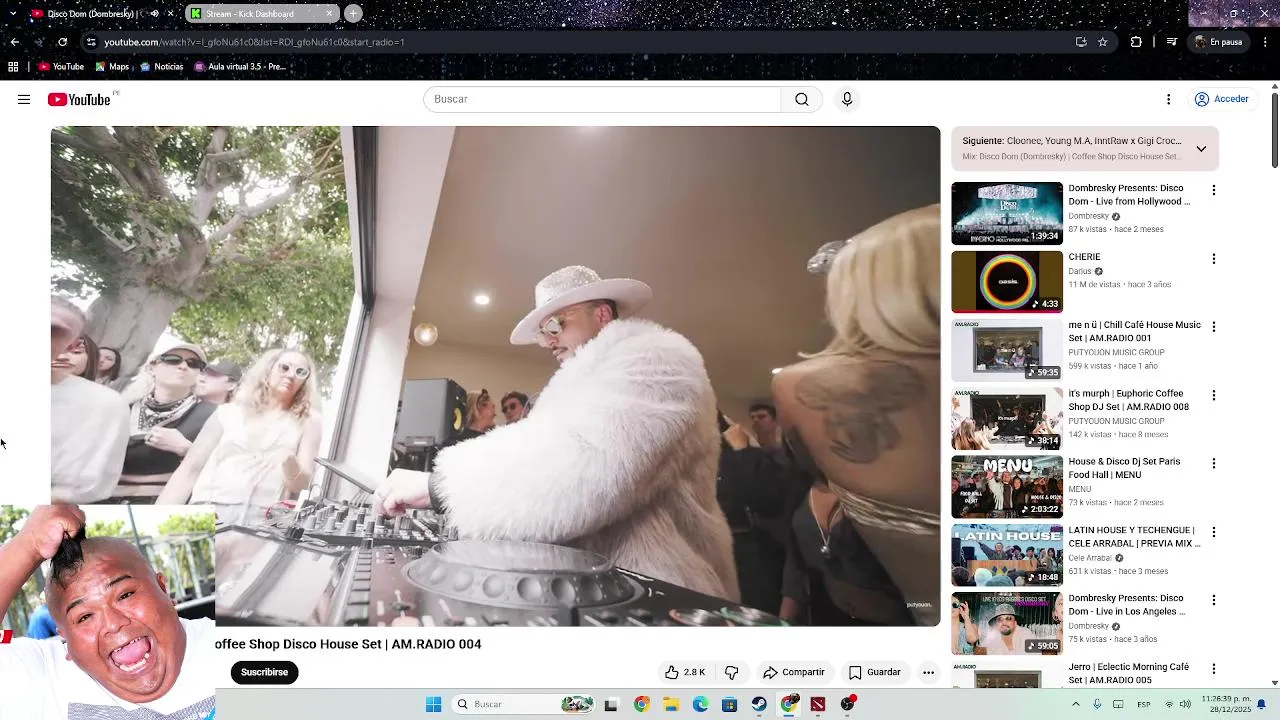Click the taskbar Buscar search box
Screen dimensions: 1280x720
coord(523,704)
